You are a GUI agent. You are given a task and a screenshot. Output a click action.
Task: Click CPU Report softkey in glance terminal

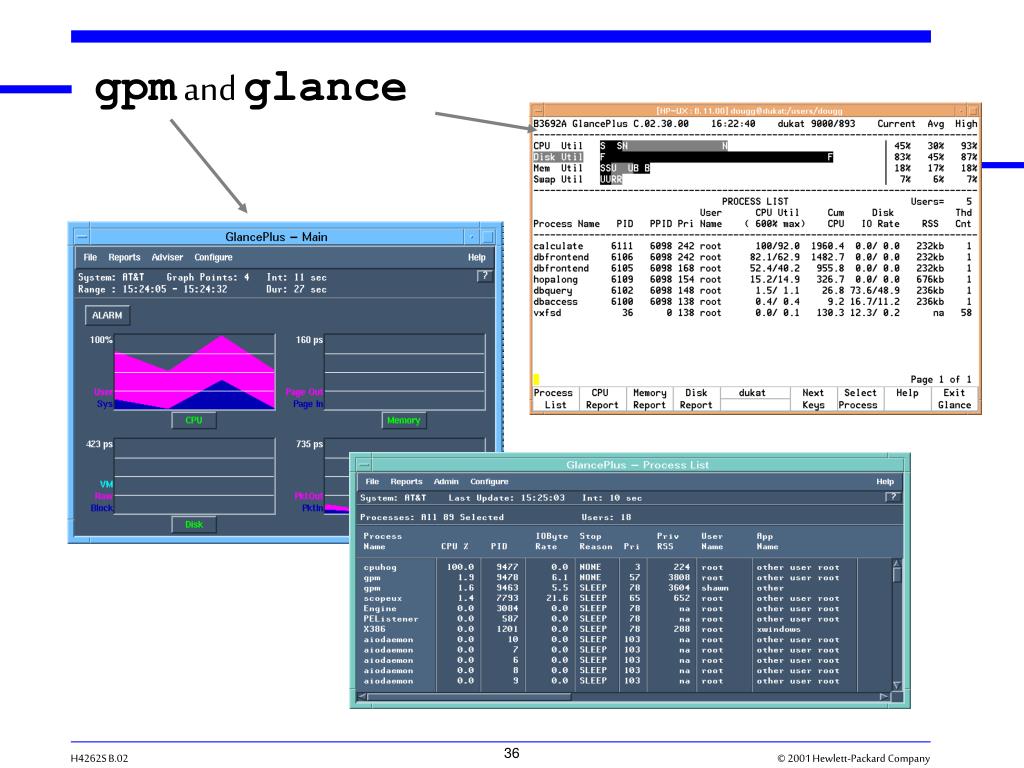pyautogui.click(x=601, y=399)
